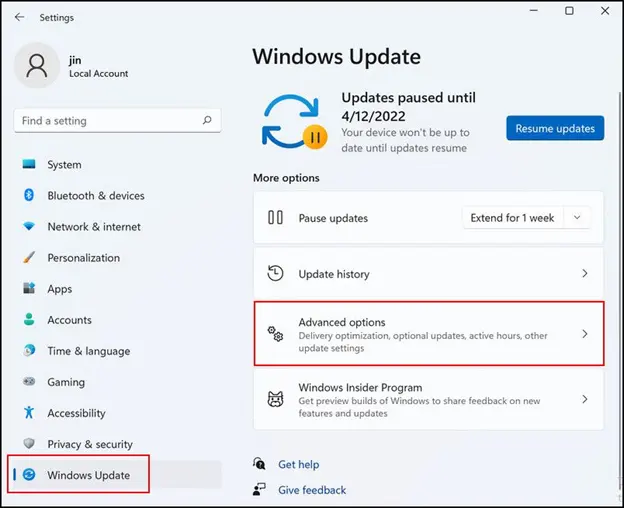Click Resume updates button
624x508 pixels.
tap(555, 128)
